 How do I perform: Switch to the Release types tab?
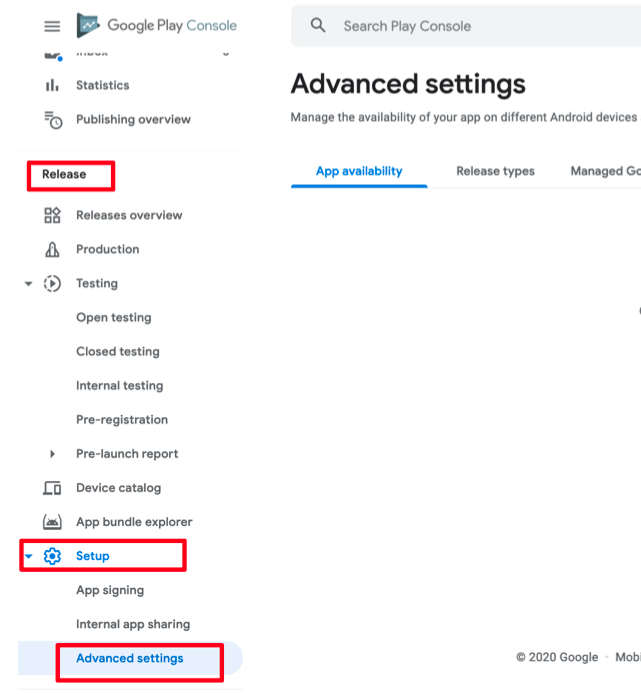(x=495, y=171)
